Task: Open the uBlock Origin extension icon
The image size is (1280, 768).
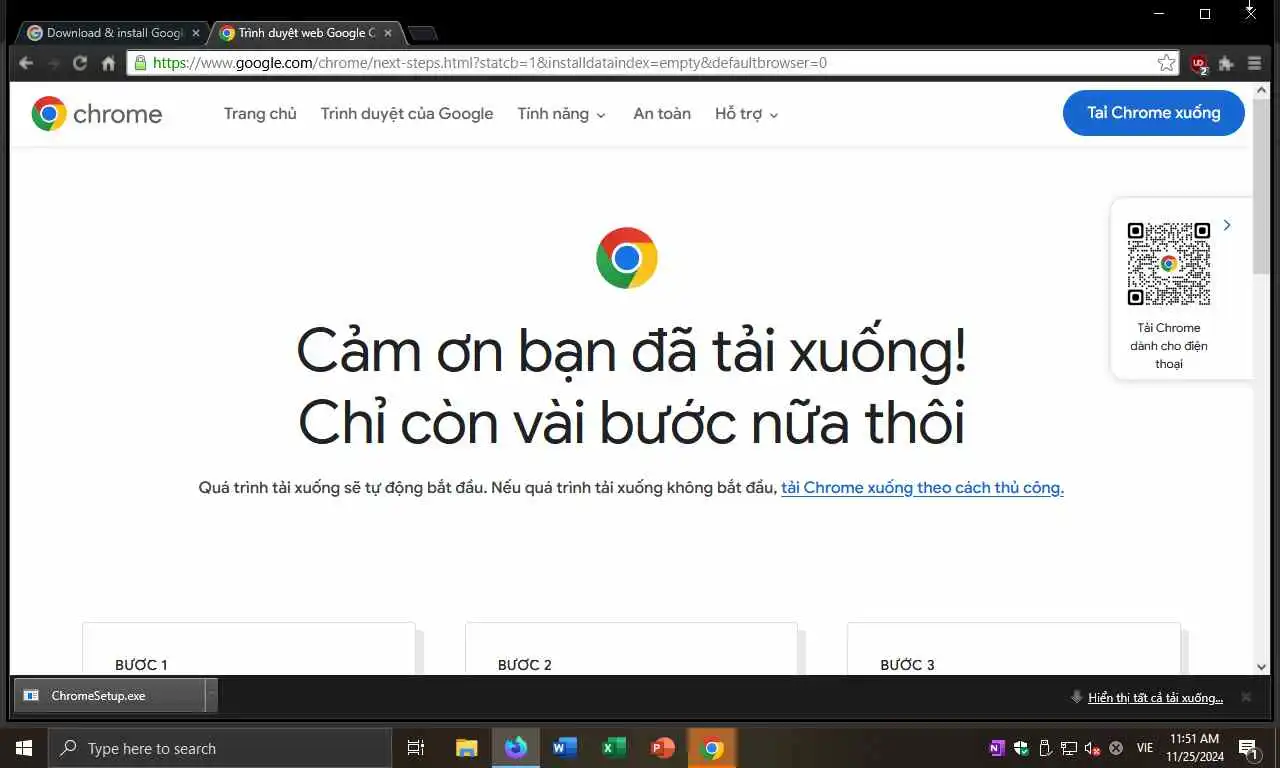Action: [1199, 64]
